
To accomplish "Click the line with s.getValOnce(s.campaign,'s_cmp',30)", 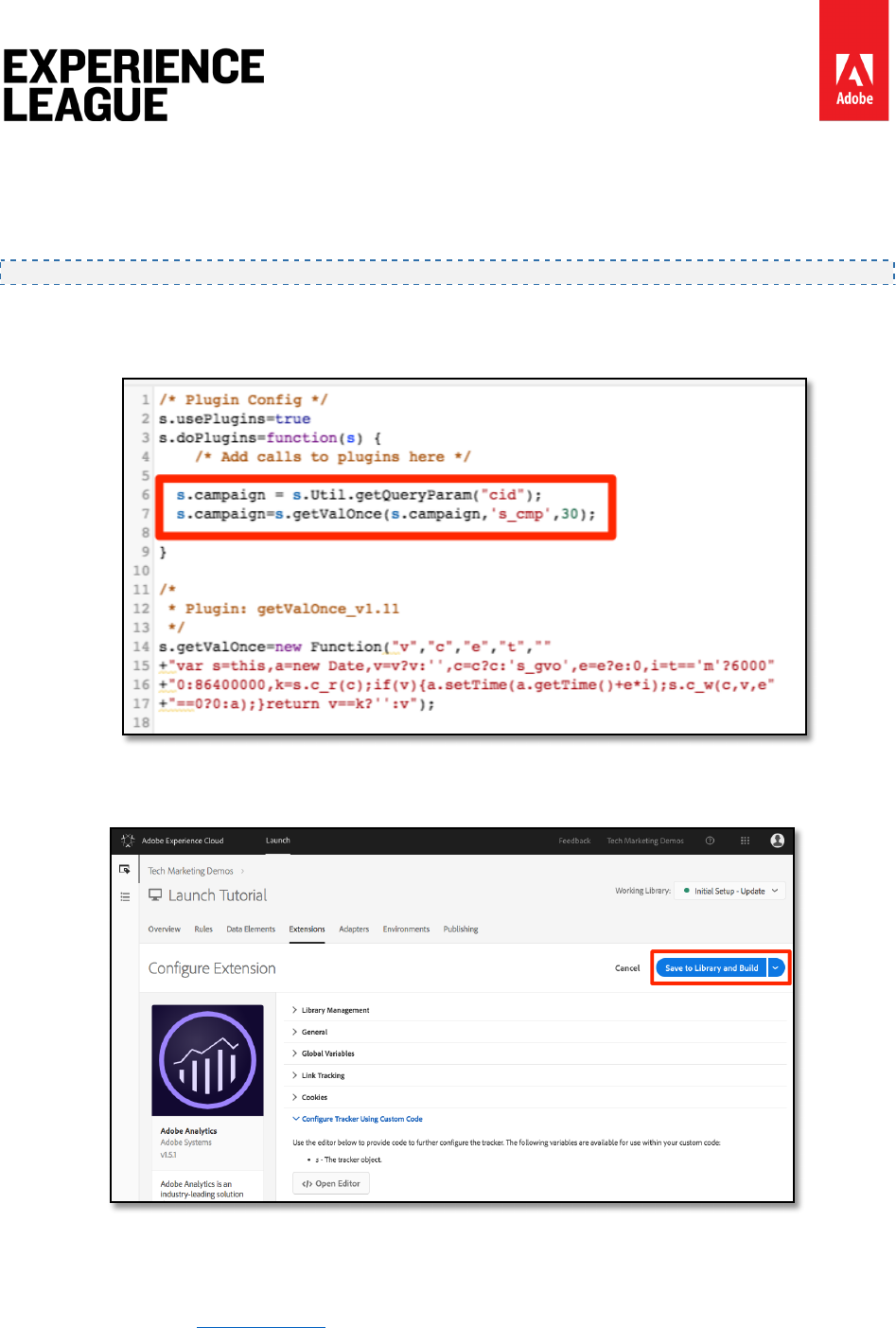I will pos(386,514).
